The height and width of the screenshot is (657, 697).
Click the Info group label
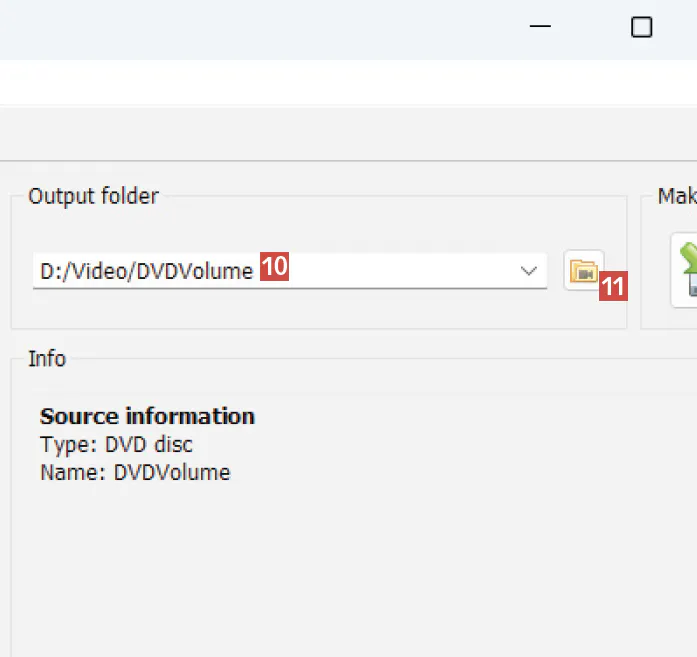[47, 358]
